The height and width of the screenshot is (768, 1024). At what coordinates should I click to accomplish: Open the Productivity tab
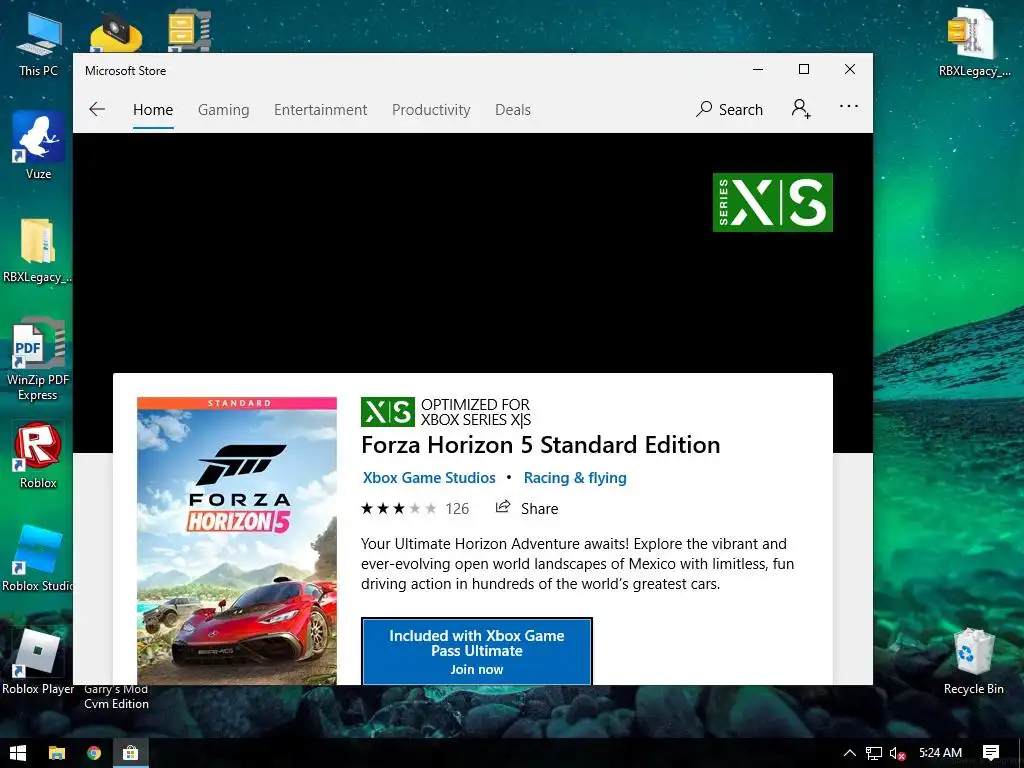431,110
